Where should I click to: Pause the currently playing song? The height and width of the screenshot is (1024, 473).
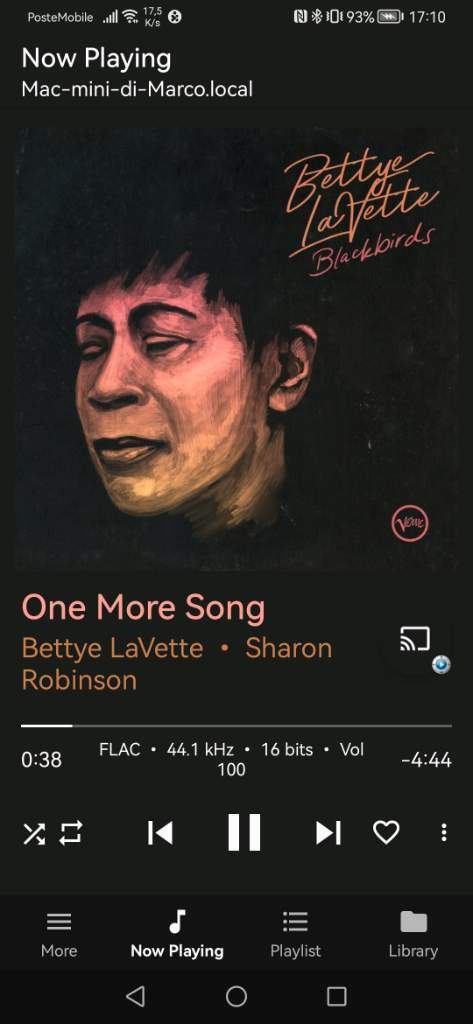pos(244,833)
